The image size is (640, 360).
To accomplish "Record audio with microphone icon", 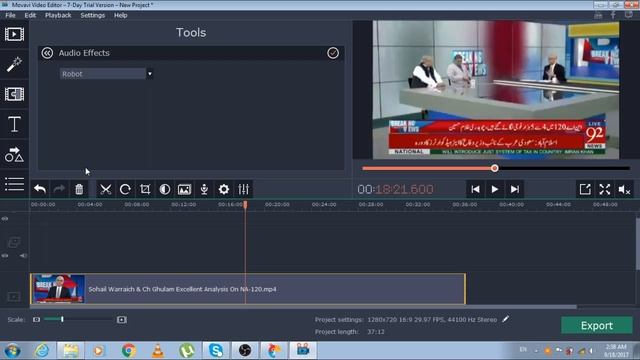I will (204, 189).
